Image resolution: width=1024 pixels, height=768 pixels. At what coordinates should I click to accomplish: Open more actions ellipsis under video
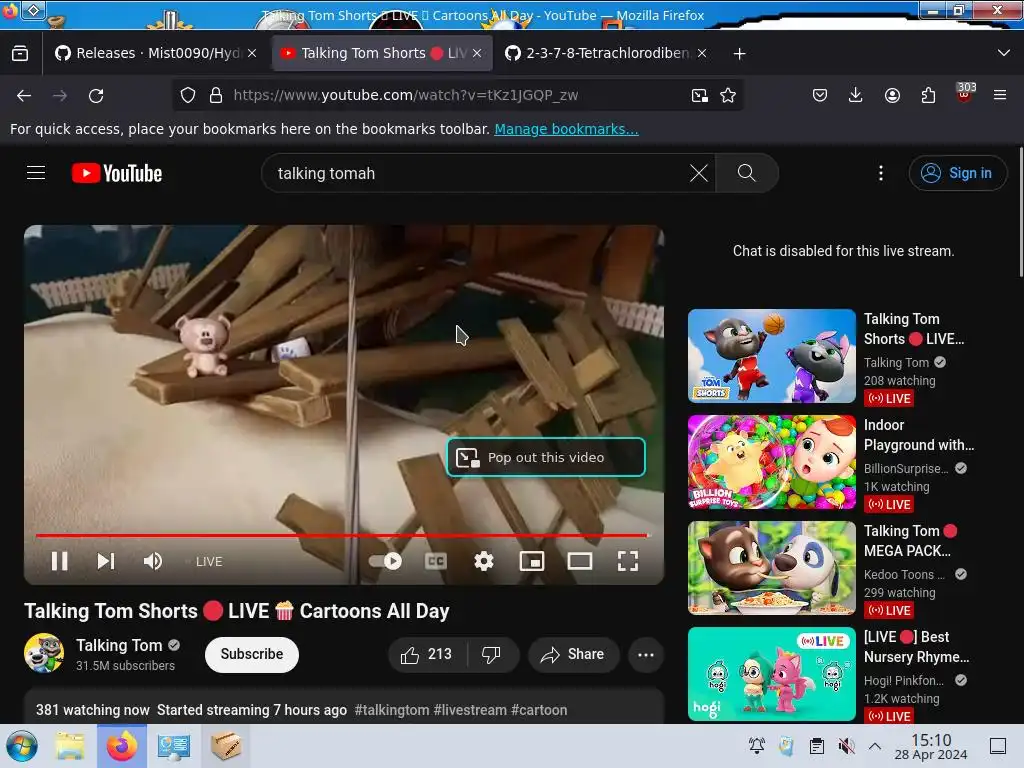[646, 654]
